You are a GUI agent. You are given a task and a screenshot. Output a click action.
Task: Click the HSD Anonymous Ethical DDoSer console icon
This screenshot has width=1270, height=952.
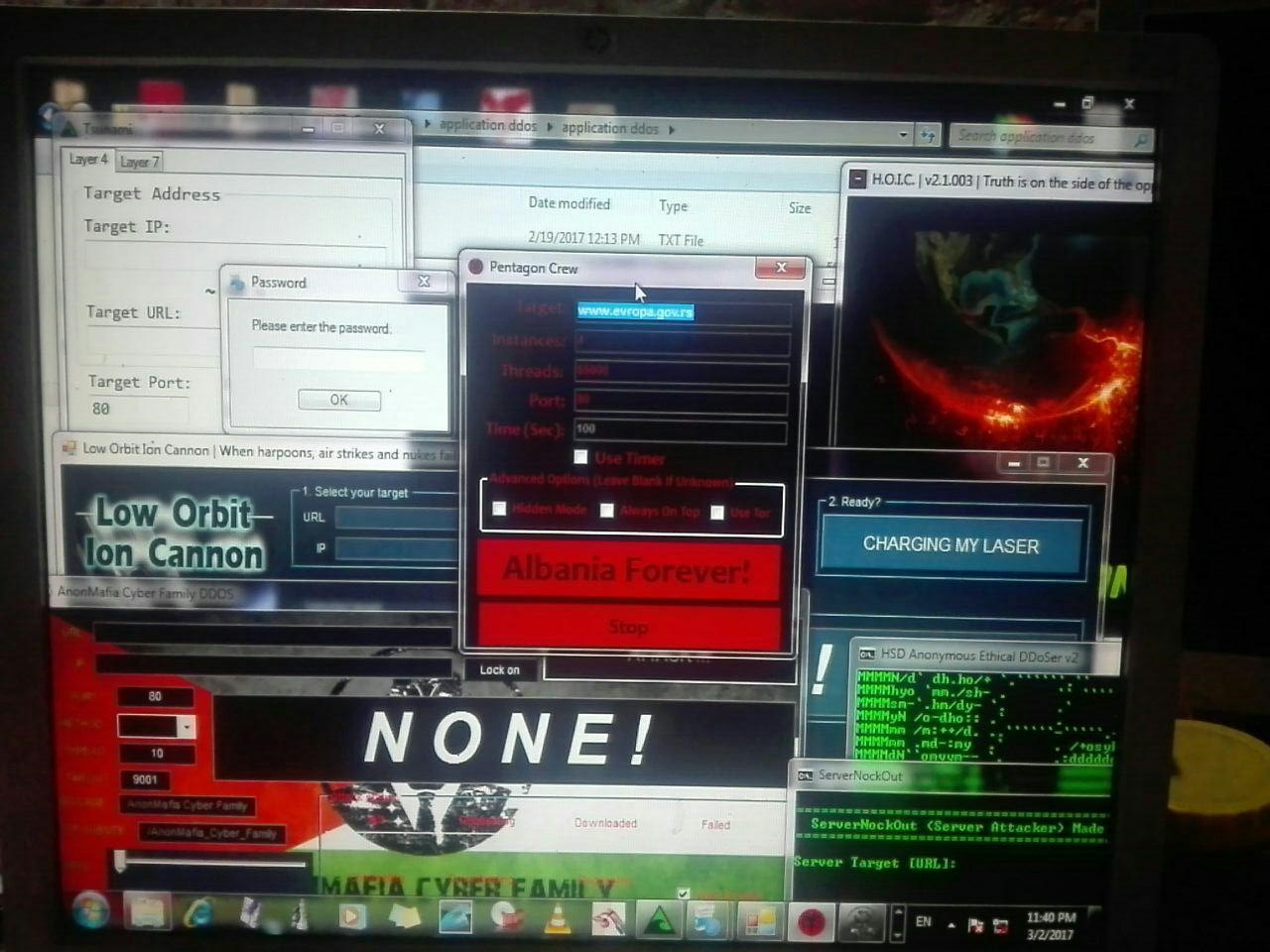pyautogui.click(x=867, y=654)
